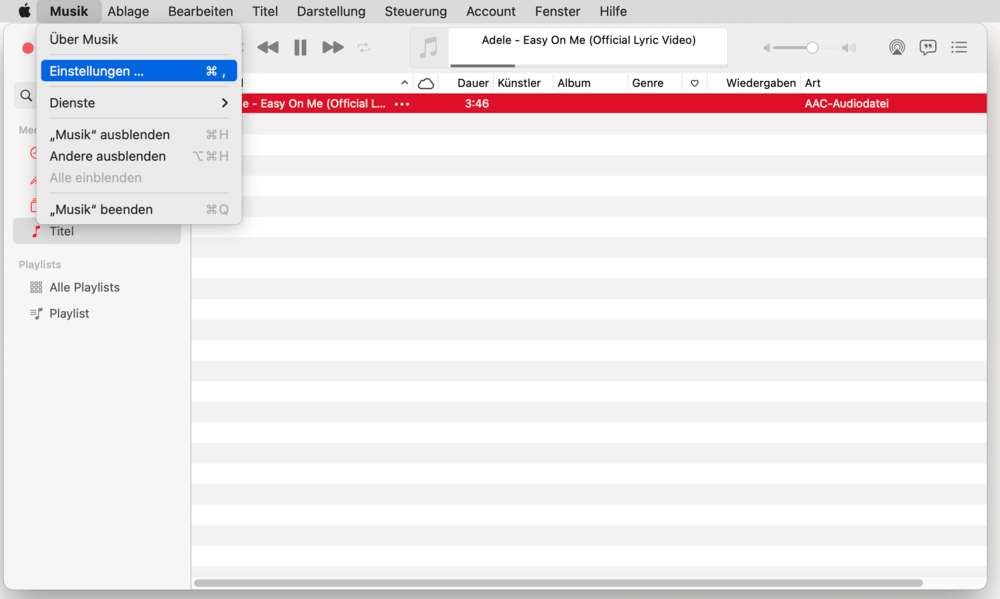The image size is (1000, 599).
Task: Toggle the heart favorites column header
Action: (695, 83)
